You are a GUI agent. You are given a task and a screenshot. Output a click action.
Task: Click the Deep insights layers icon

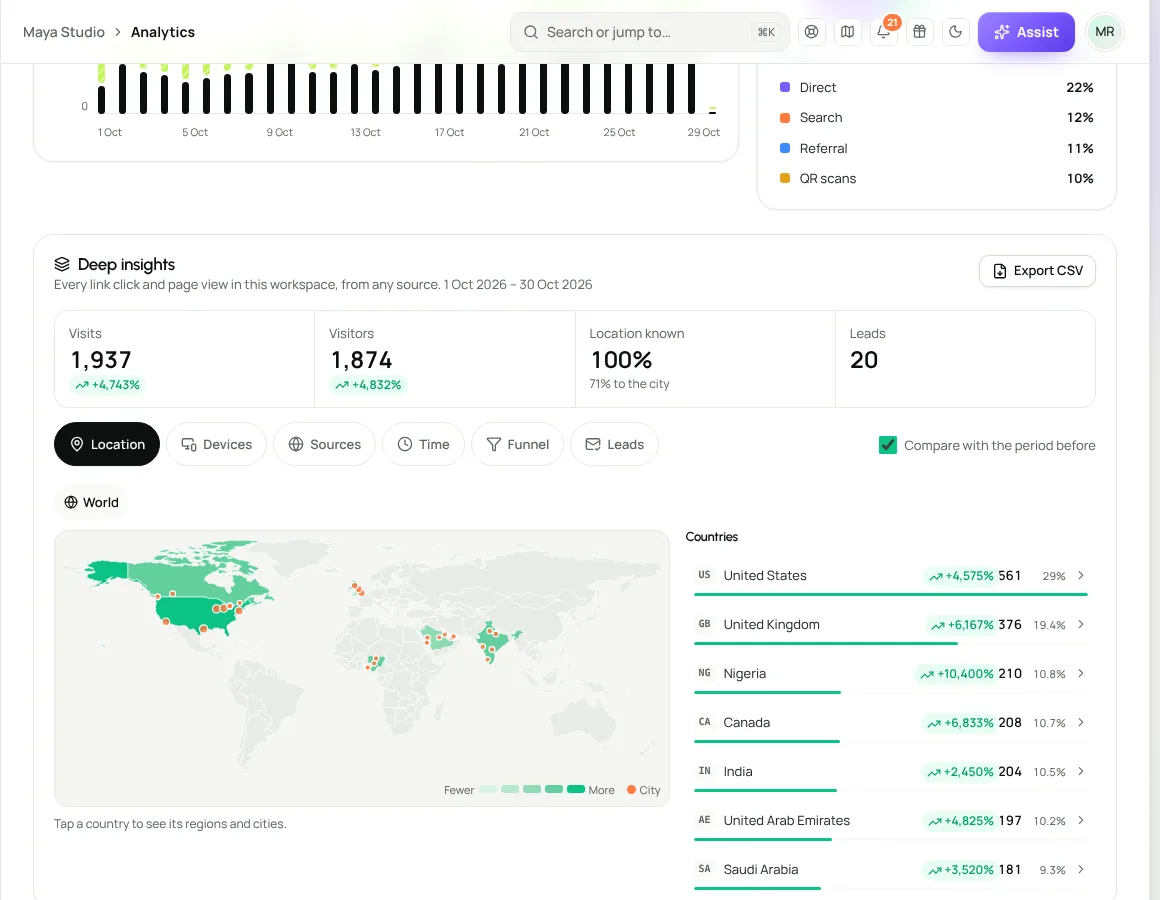pyautogui.click(x=62, y=264)
